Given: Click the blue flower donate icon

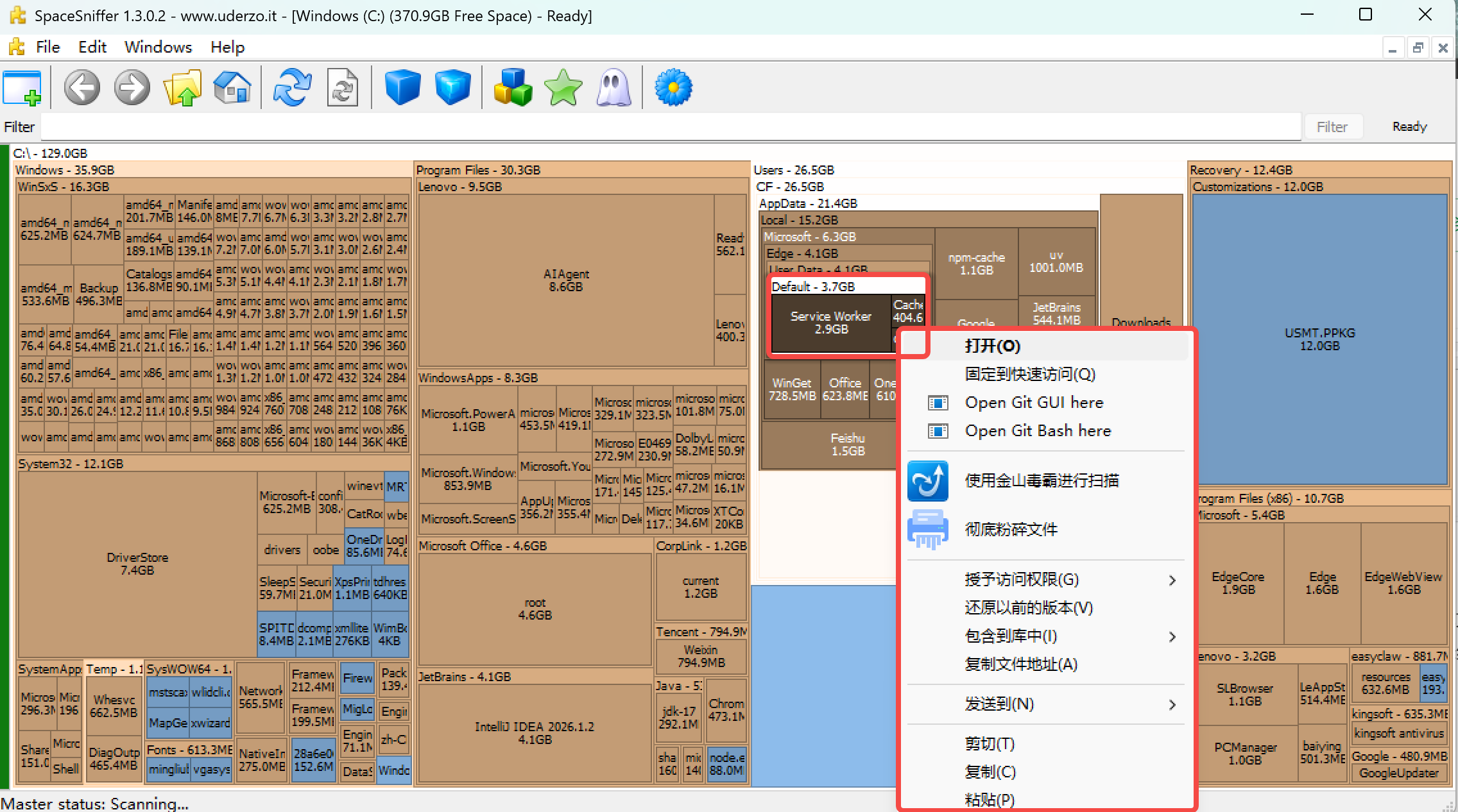Looking at the screenshot, I should 673,88.
